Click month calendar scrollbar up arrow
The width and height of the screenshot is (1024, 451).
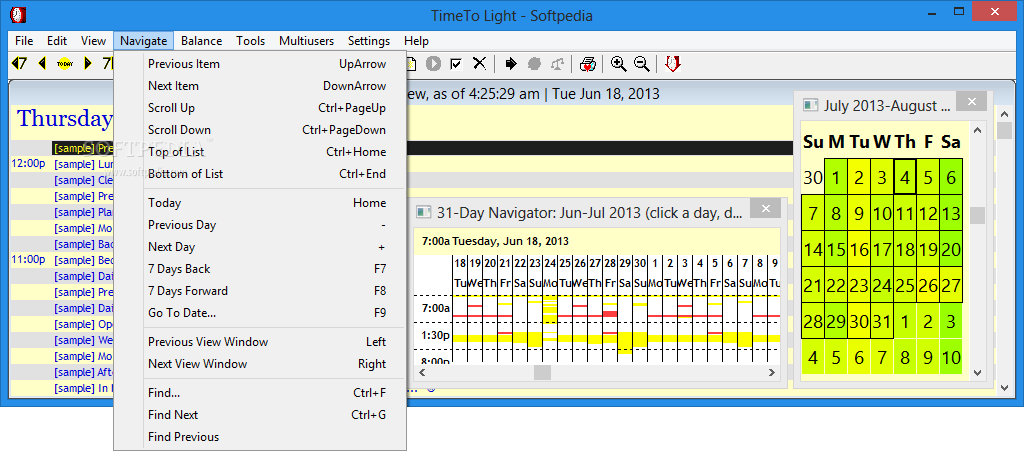pos(978,130)
